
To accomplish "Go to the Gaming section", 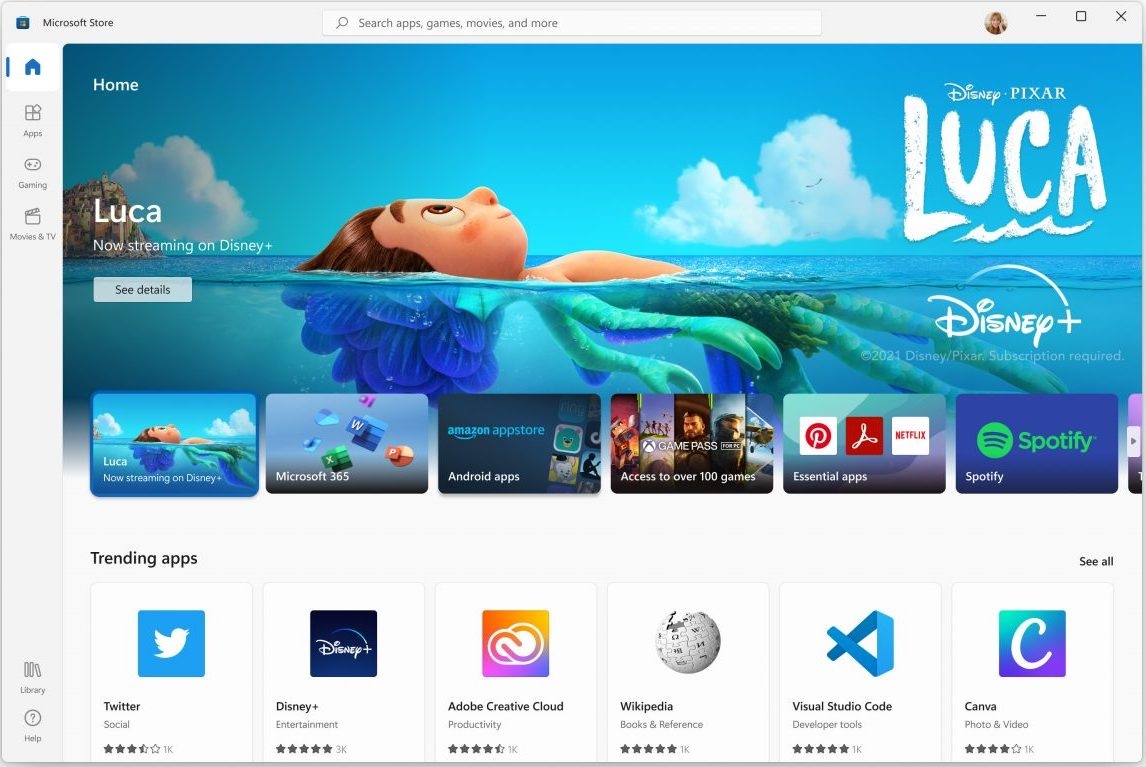I will [32, 171].
